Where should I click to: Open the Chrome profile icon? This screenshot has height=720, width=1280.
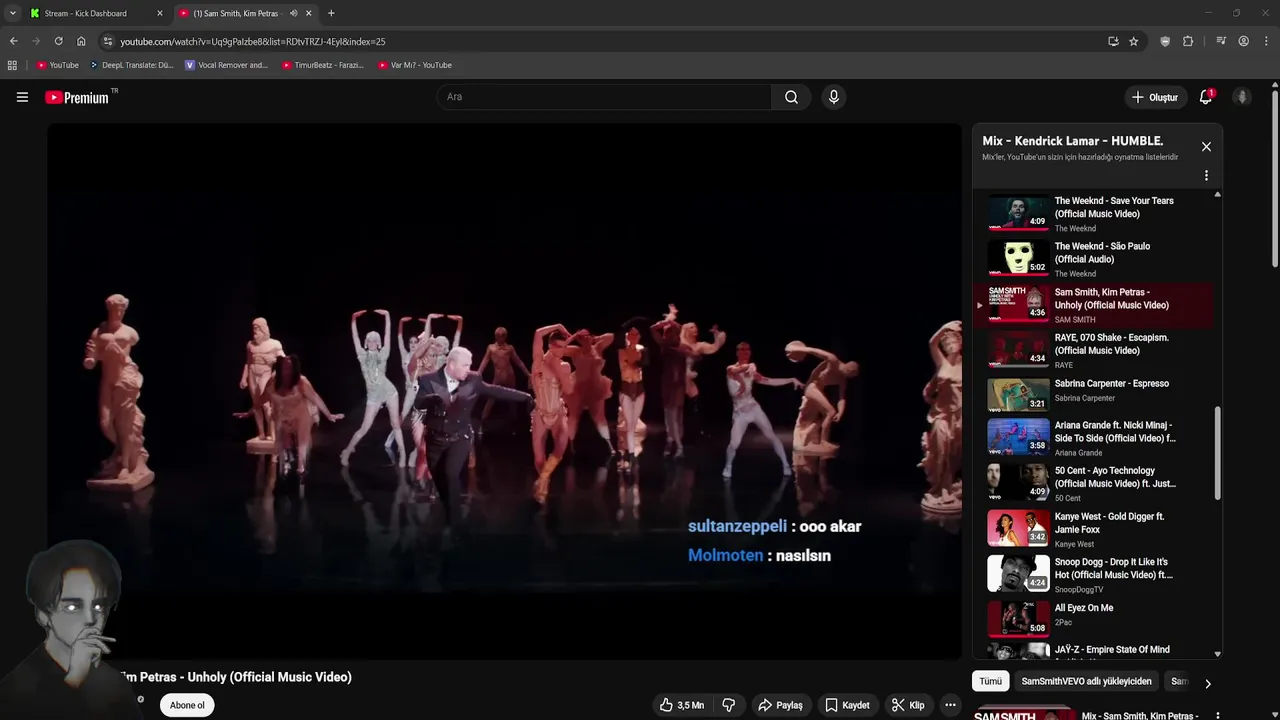(x=1243, y=41)
